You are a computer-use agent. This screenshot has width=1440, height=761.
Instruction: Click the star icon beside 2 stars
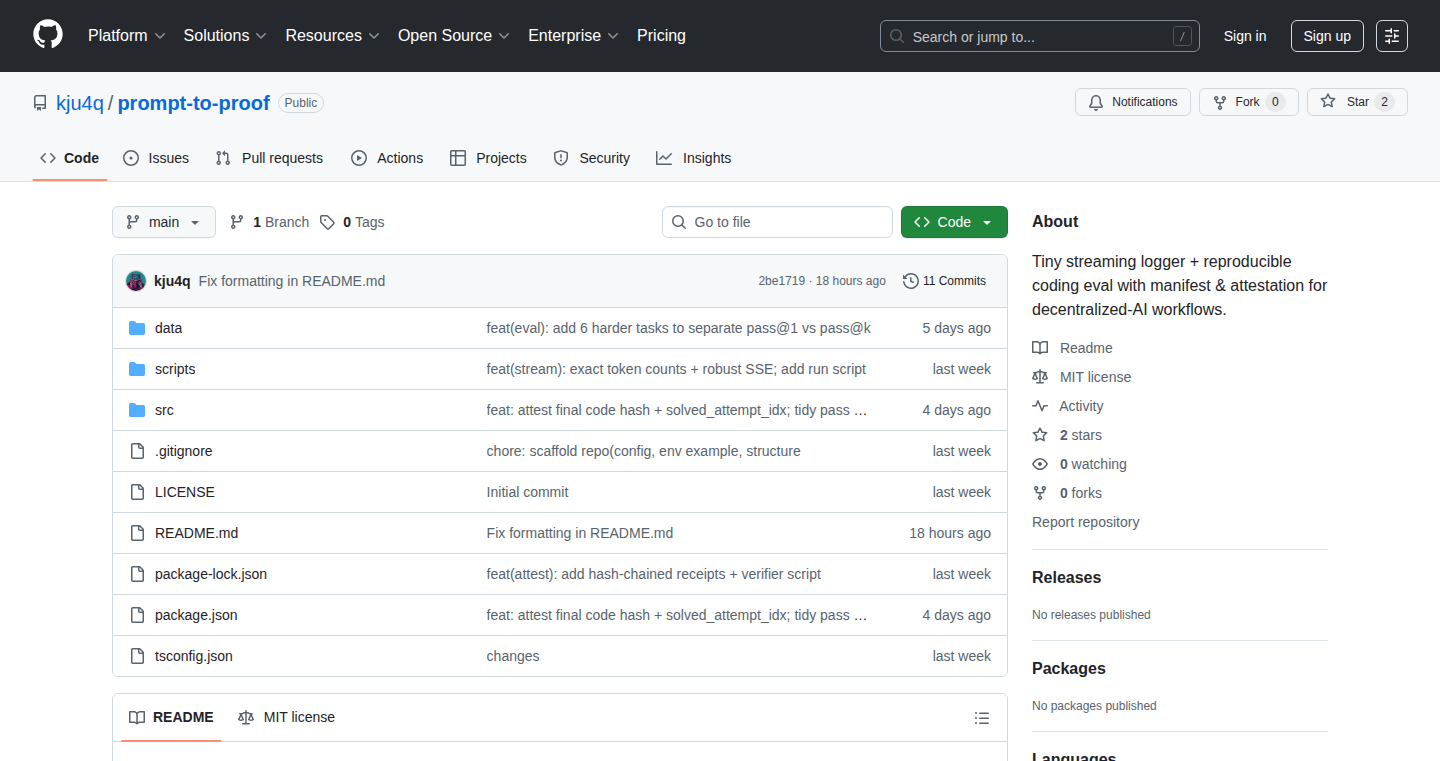pos(1040,435)
